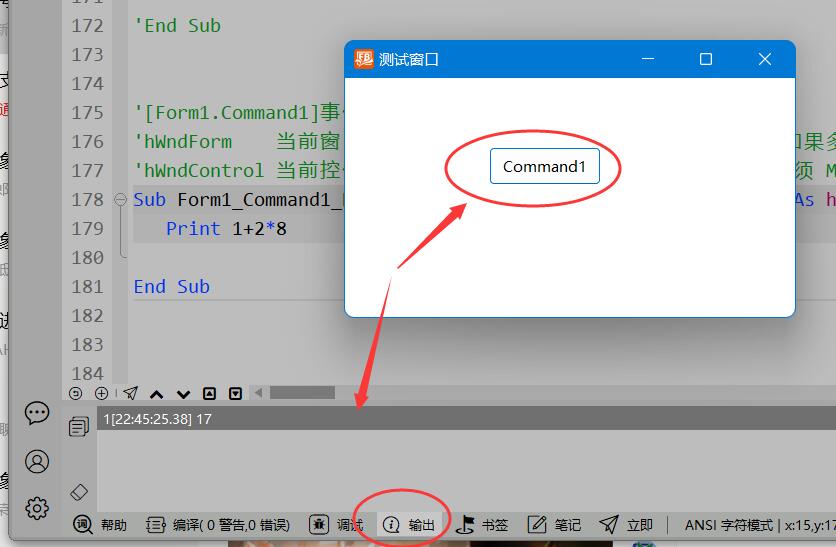
Task: Click the horizontal scrollbar left arrow
Action: tap(258, 394)
